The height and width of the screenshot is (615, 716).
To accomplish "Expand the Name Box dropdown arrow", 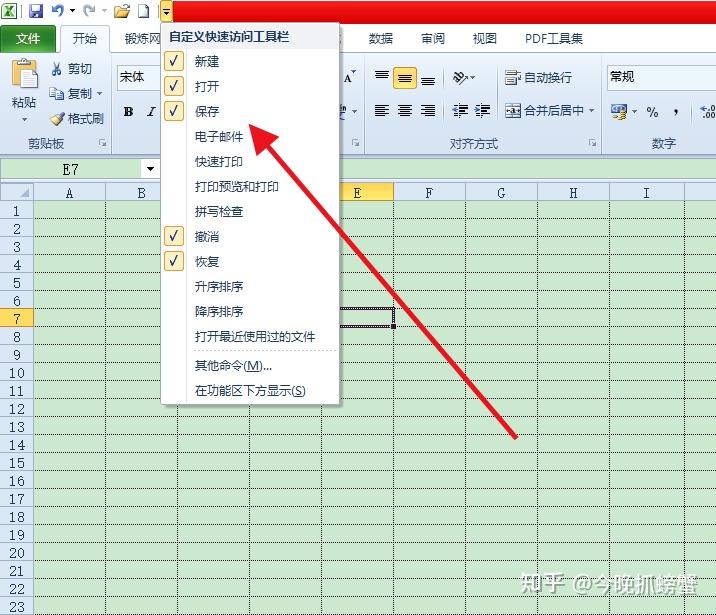I will click(x=150, y=169).
